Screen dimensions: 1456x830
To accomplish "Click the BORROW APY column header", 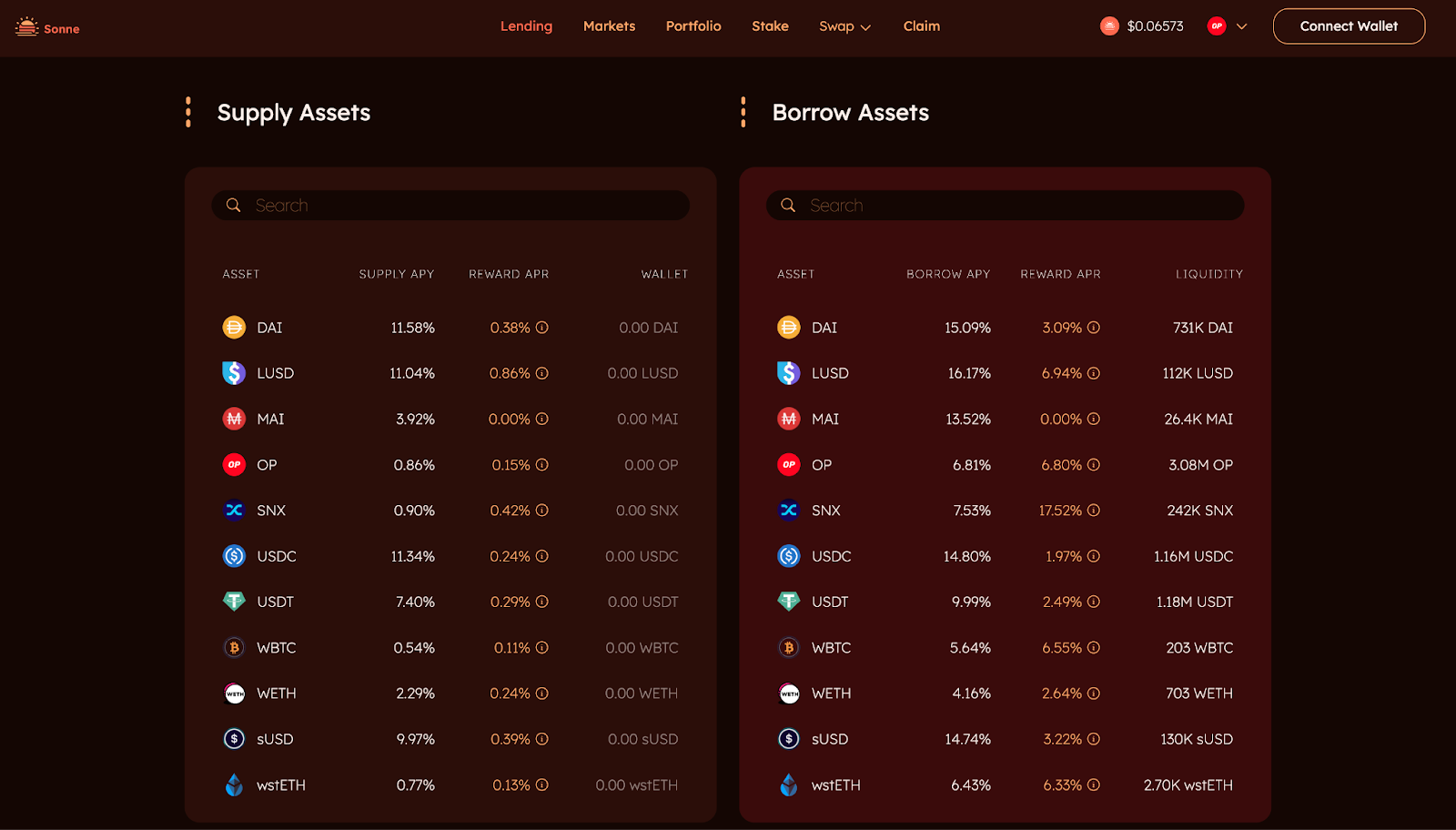I will click(x=948, y=274).
